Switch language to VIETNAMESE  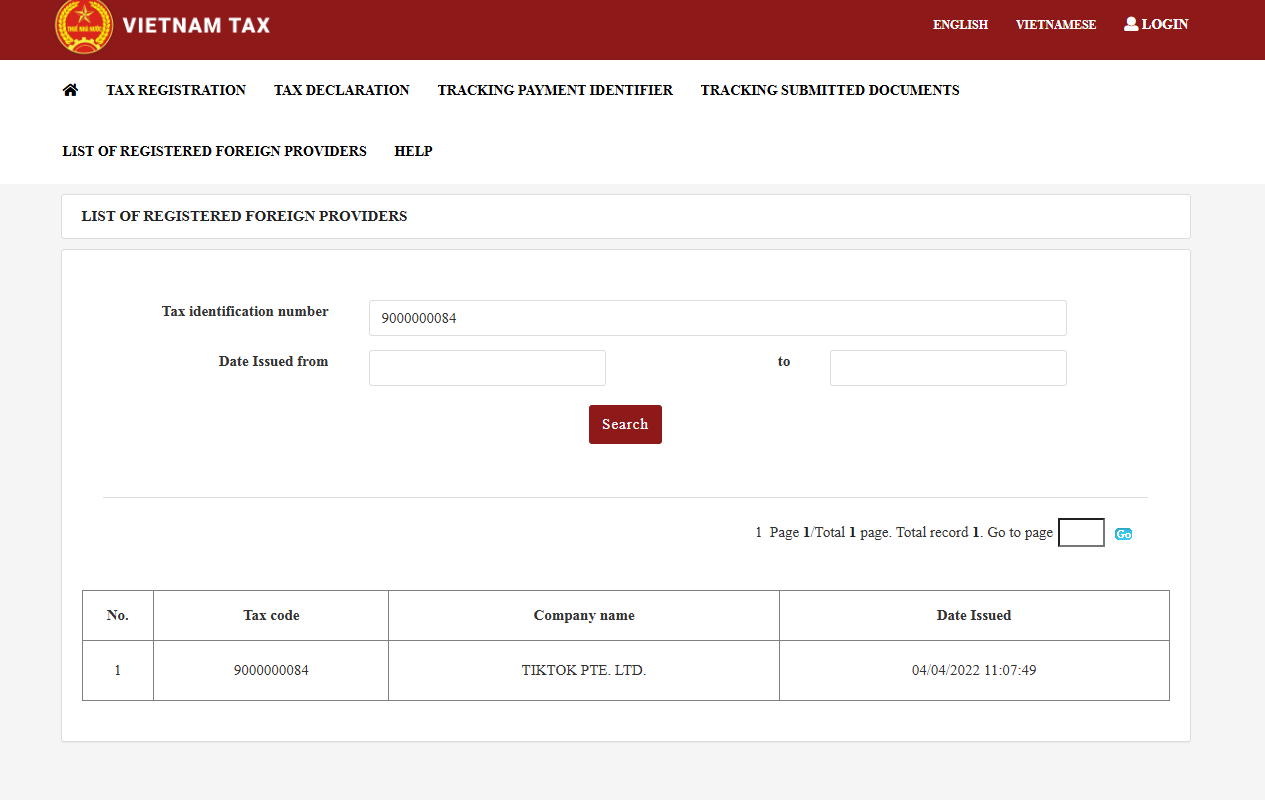pos(1055,25)
